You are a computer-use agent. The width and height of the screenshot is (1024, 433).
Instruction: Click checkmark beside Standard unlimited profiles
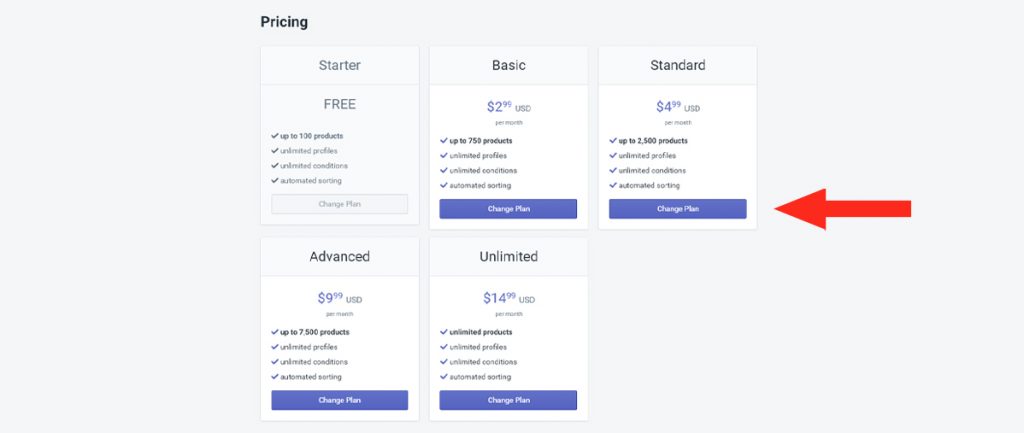613,155
